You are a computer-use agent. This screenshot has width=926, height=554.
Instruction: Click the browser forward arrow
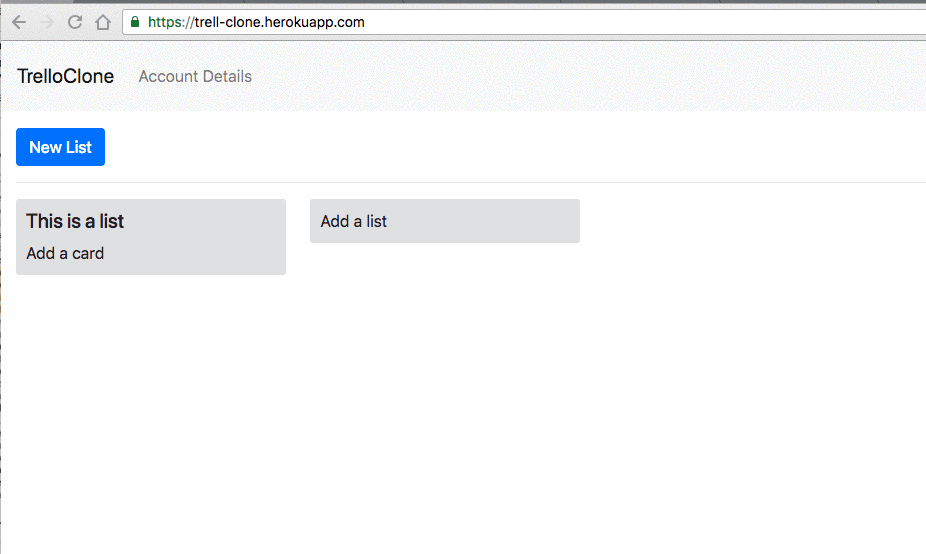click(47, 22)
